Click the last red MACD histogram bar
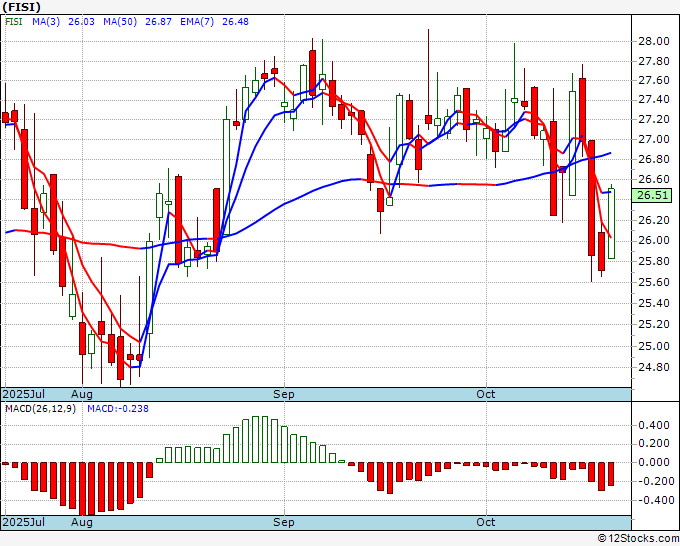680x546 pixels. click(x=611, y=474)
